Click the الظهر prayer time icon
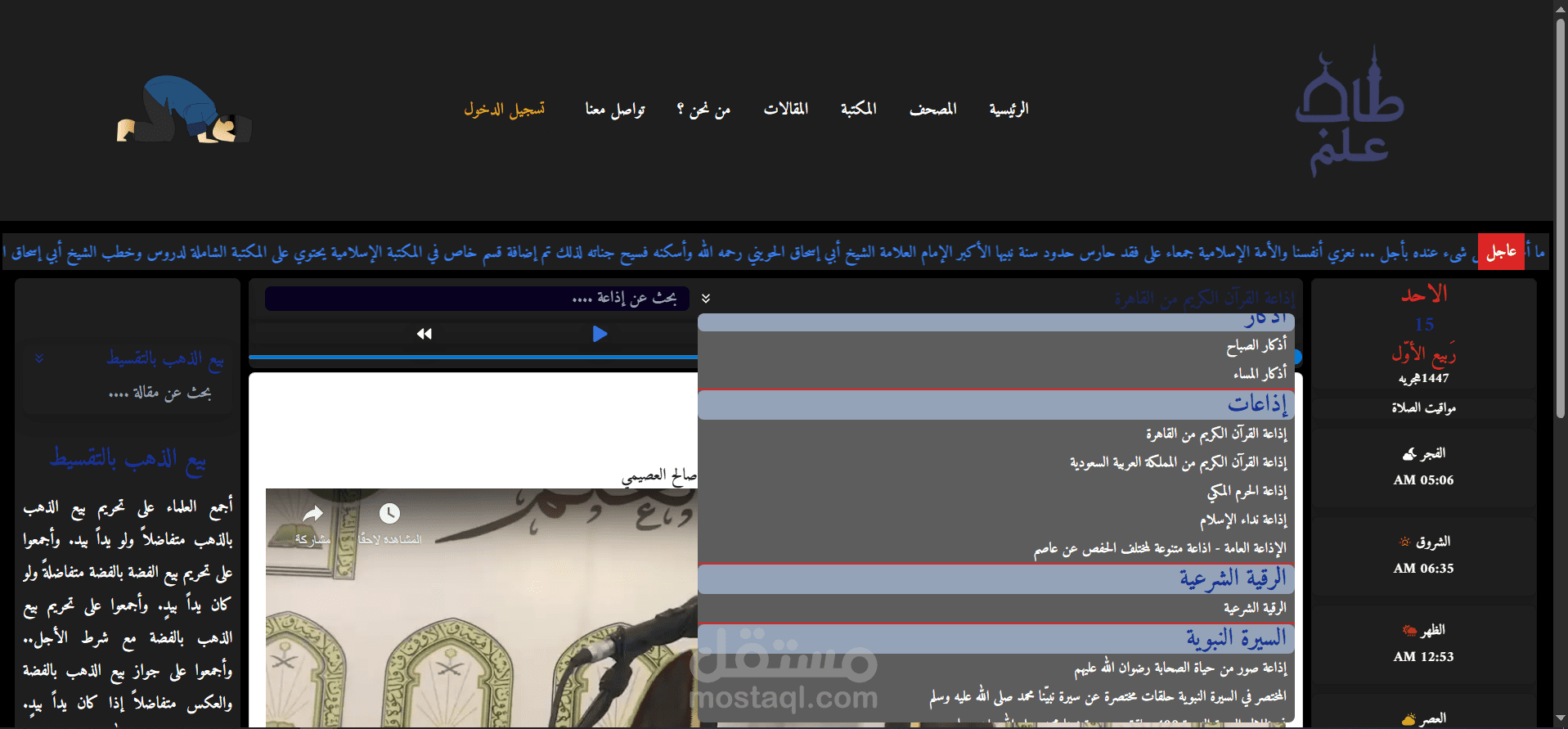1568x729 pixels. coord(1409,630)
